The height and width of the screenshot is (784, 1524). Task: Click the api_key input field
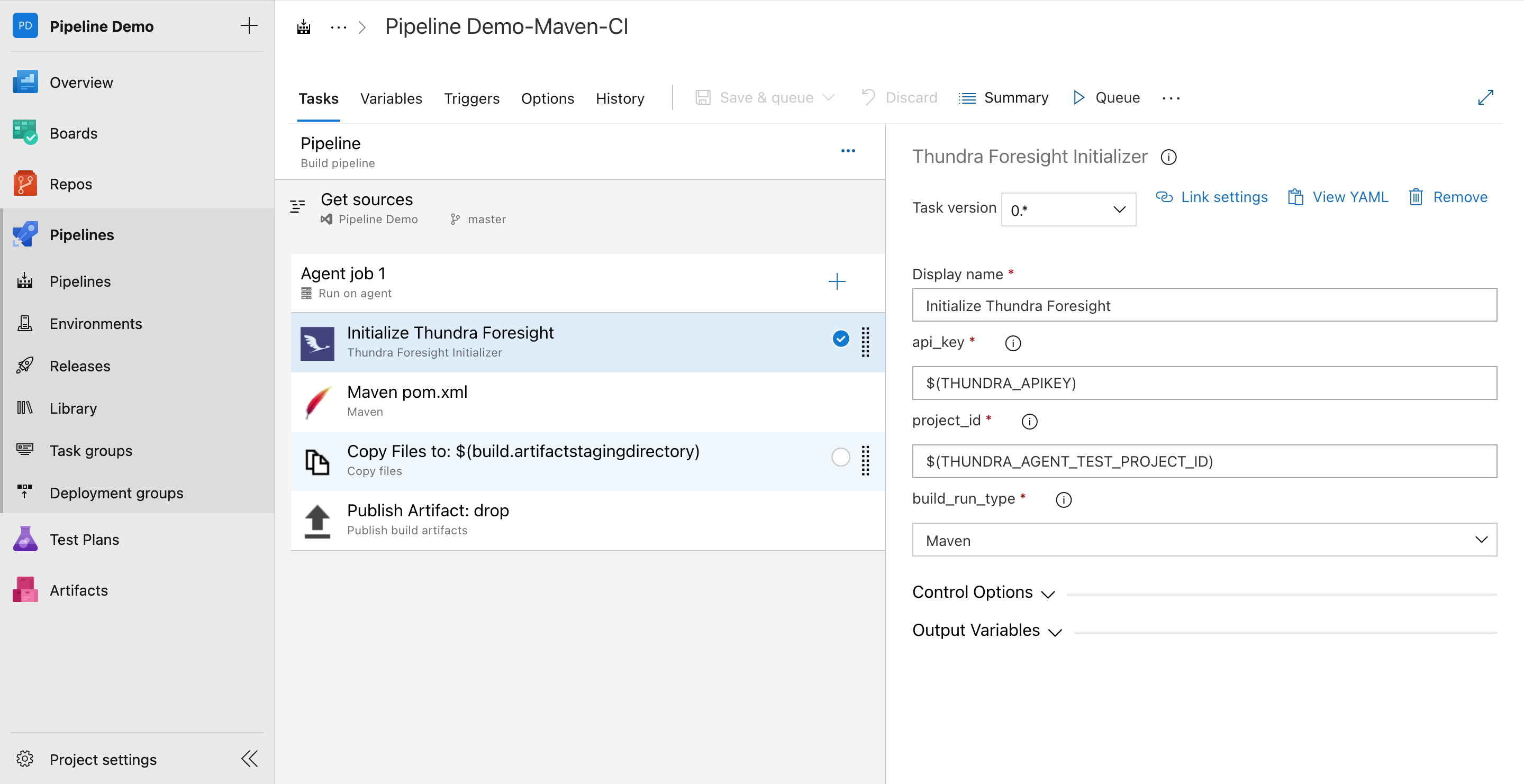click(1204, 383)
